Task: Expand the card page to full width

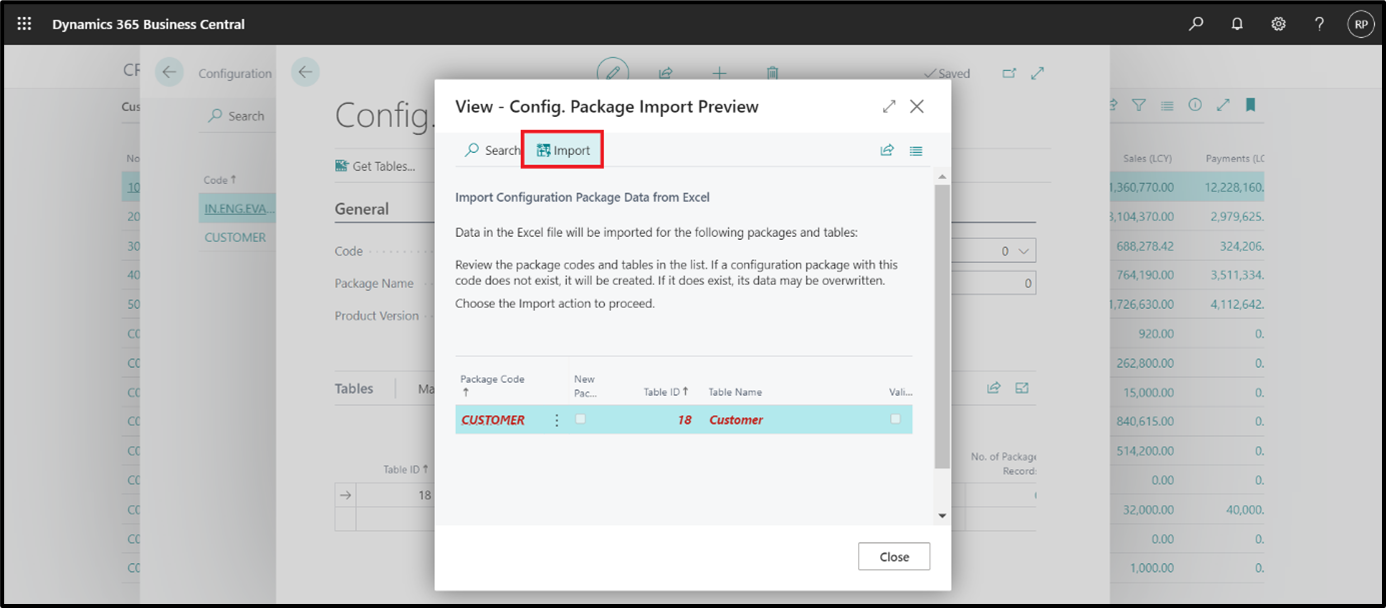Action: pos(1038,73)
